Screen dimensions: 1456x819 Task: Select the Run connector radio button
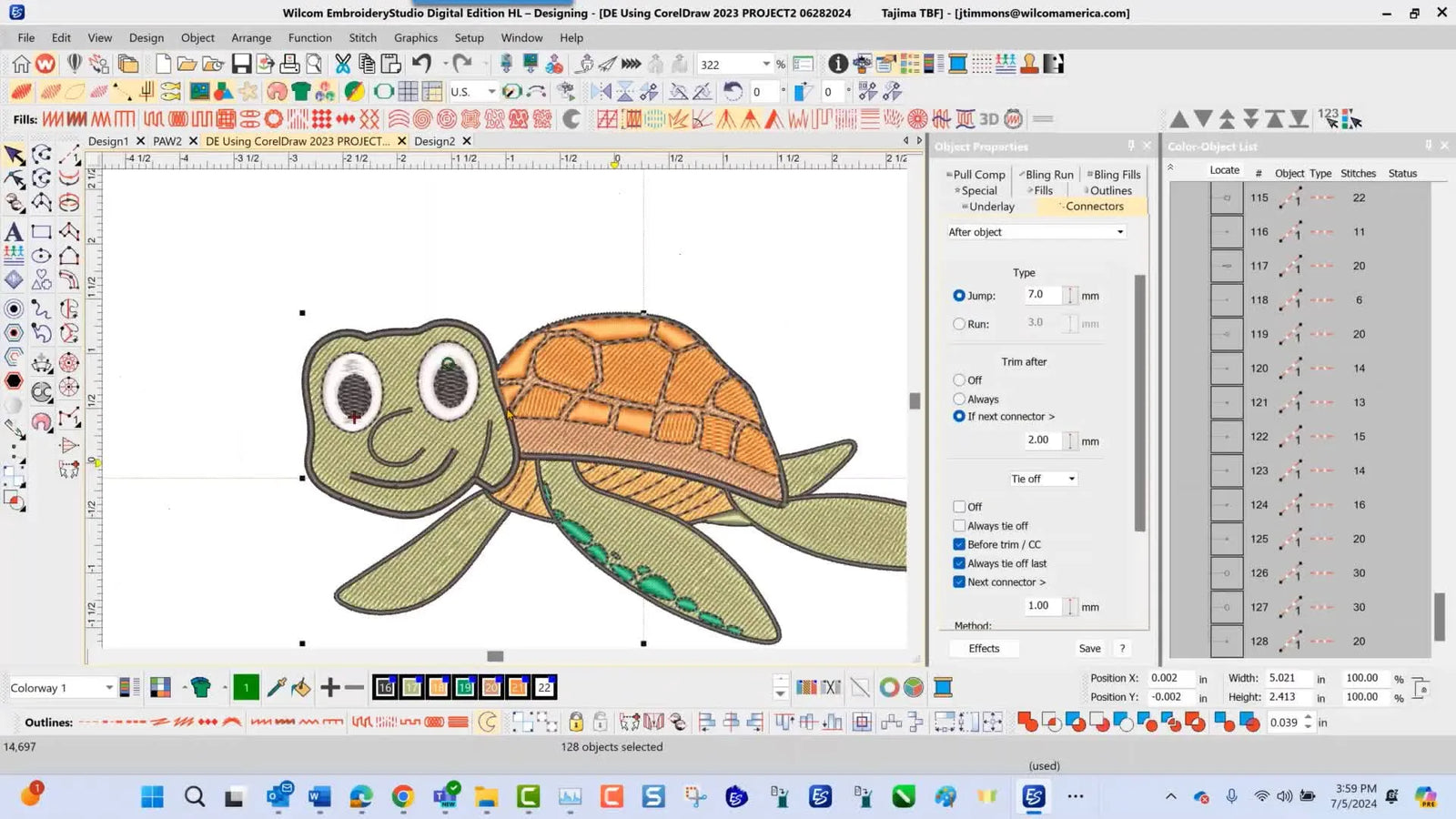958,324
